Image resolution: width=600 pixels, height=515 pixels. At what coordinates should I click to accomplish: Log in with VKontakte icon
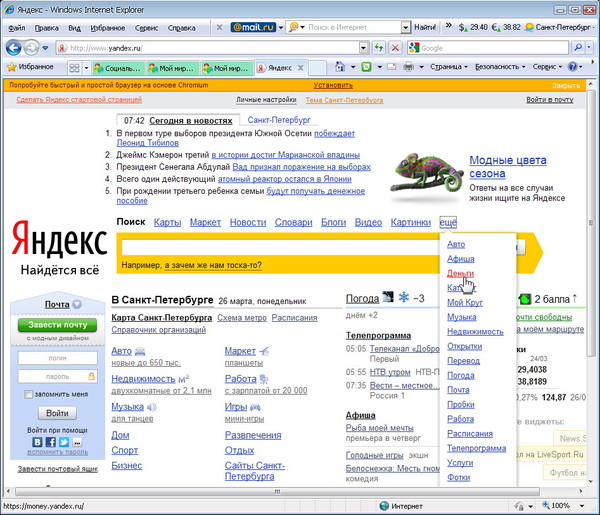click(x=37, y=442)
